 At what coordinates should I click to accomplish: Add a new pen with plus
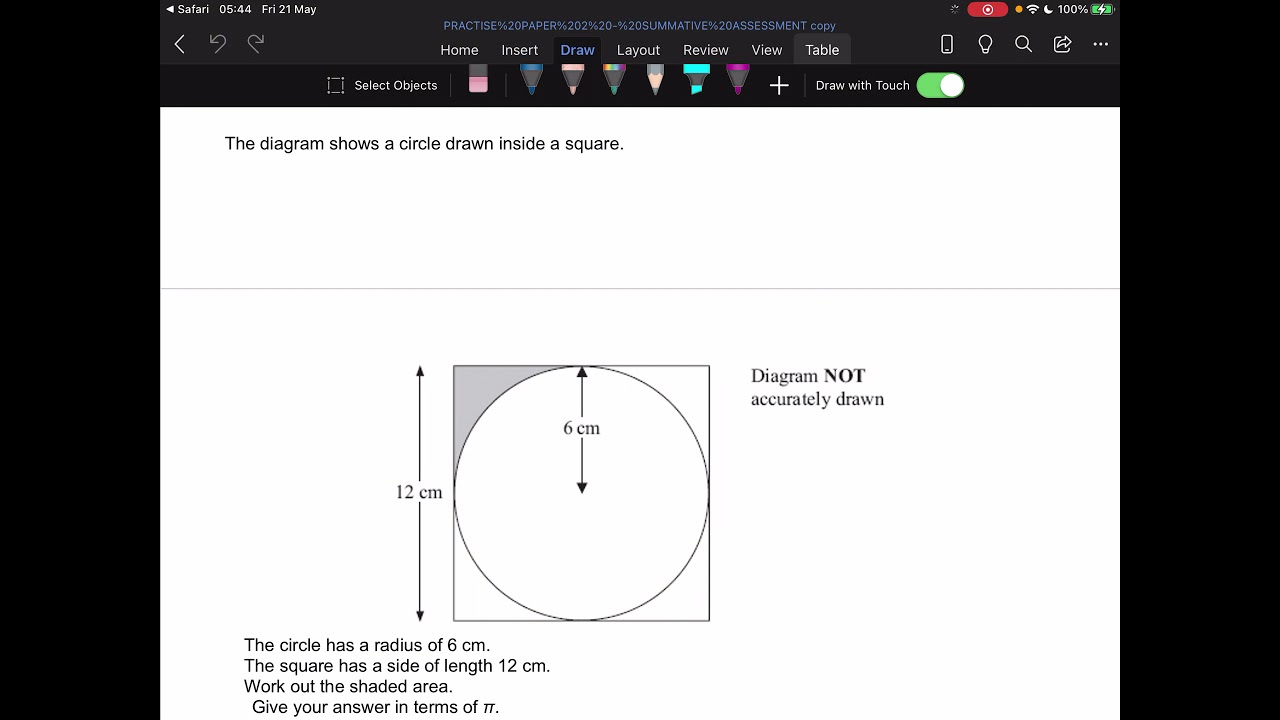[779, 86]
